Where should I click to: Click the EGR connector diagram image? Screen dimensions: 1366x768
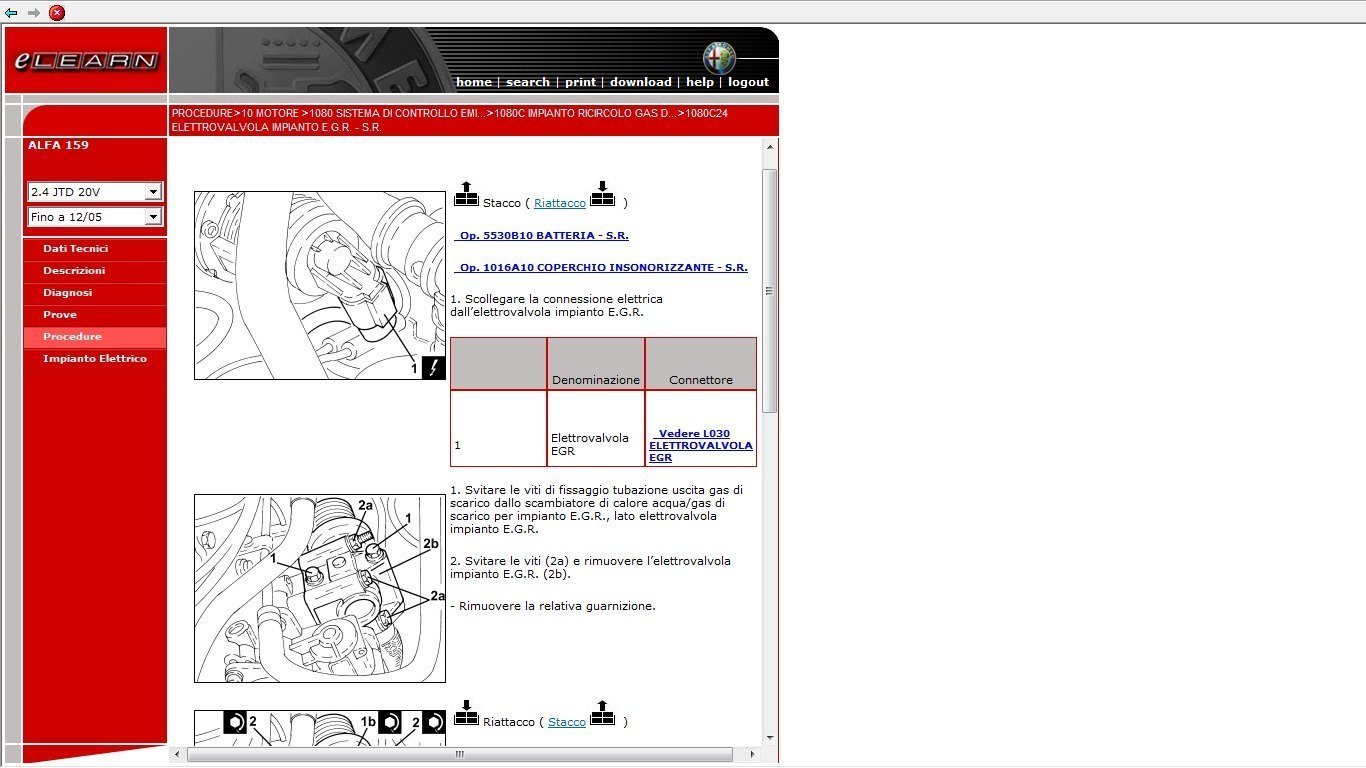pyautogui.click(x=320, y=286)
